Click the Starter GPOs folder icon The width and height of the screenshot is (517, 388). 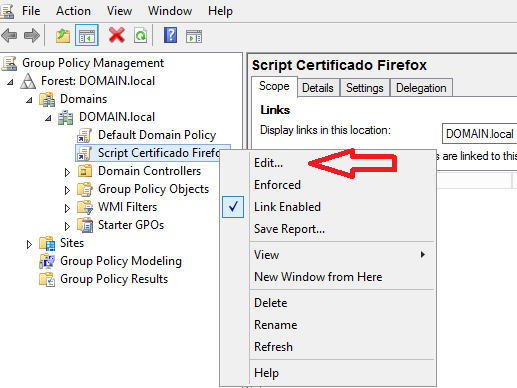point(85,225)
